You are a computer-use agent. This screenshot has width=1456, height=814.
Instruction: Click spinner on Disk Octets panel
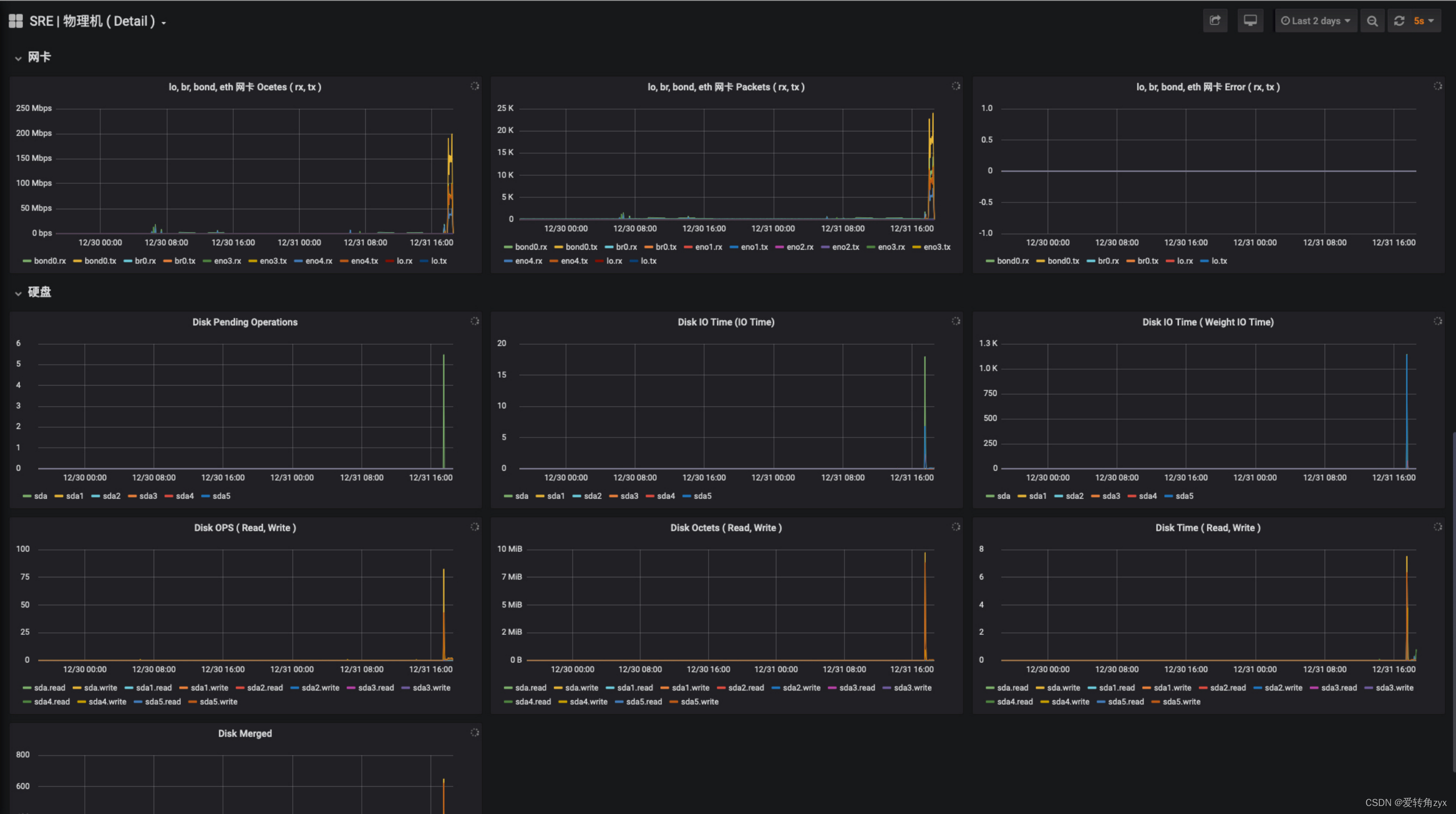(955, 527)
